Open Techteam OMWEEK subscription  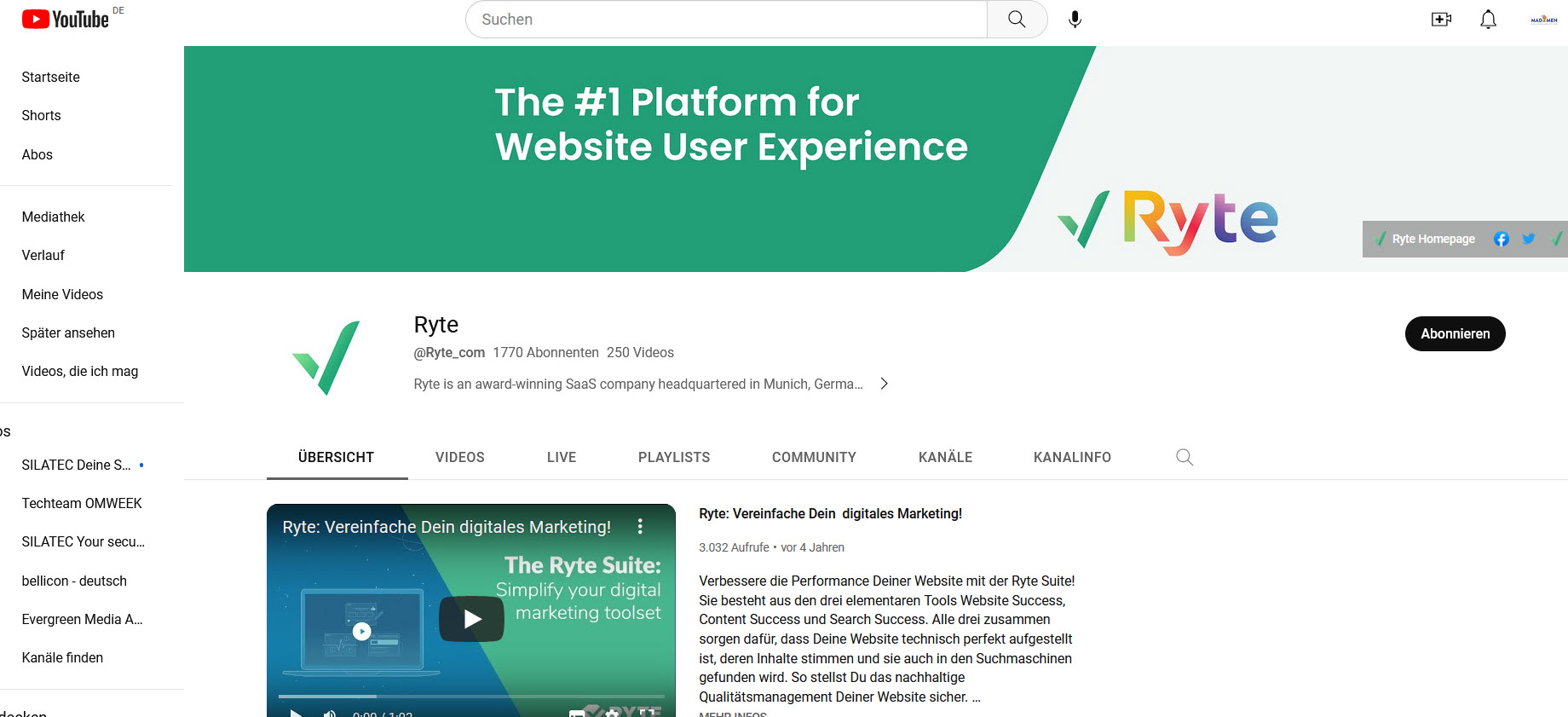(82, 503)
